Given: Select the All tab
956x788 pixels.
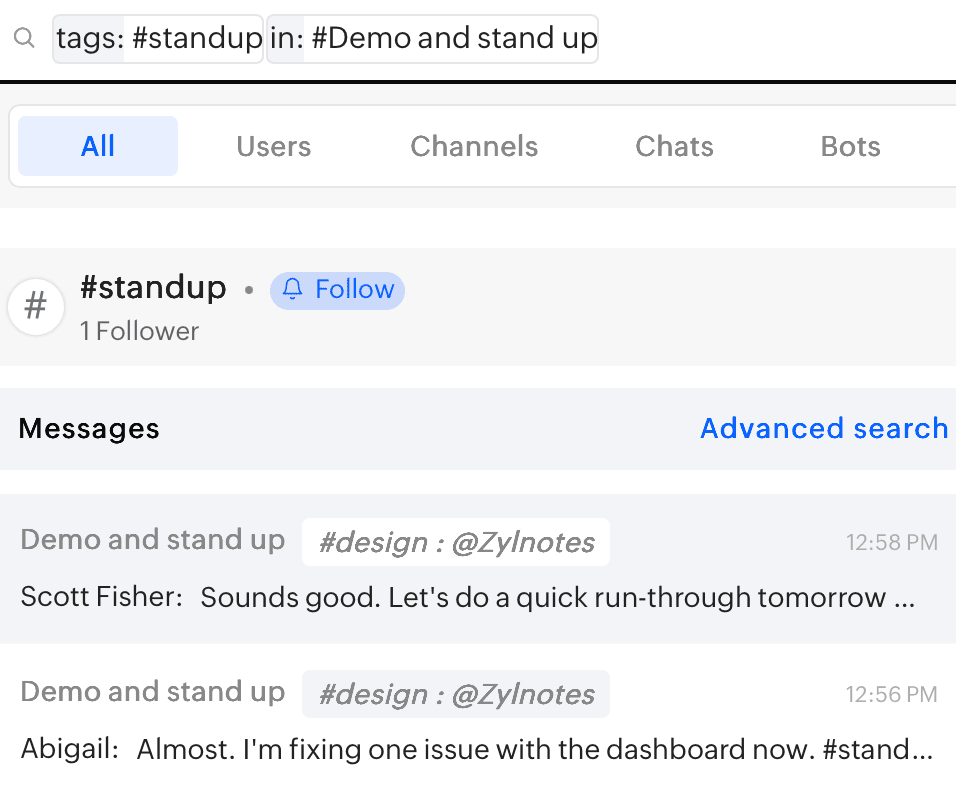Looking at the screenshot, I should 98,146.
